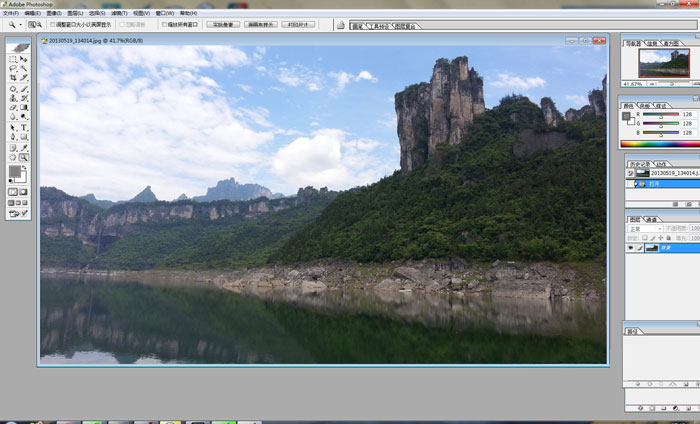Click lock position icon in Layers panel
Image resolution: width=700 pixels, height=424 pixels.
click(x=661, y=238)
